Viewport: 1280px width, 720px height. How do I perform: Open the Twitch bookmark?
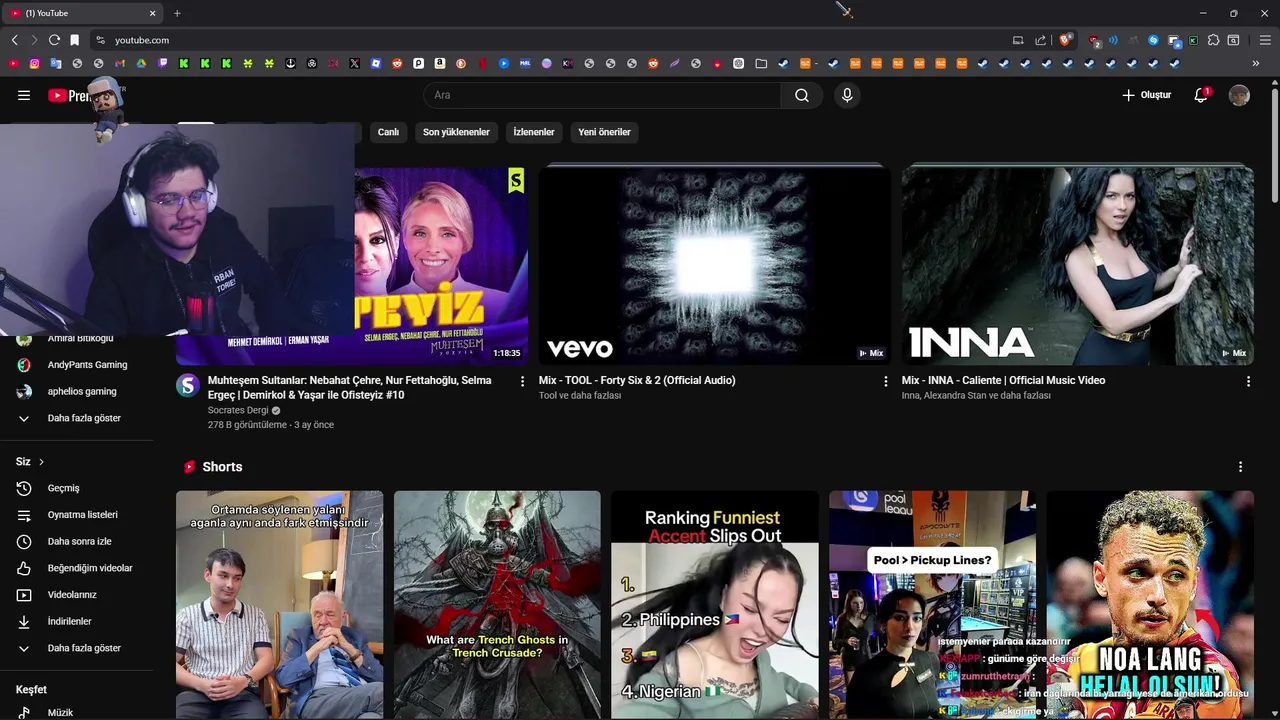(x=162, y=63)
